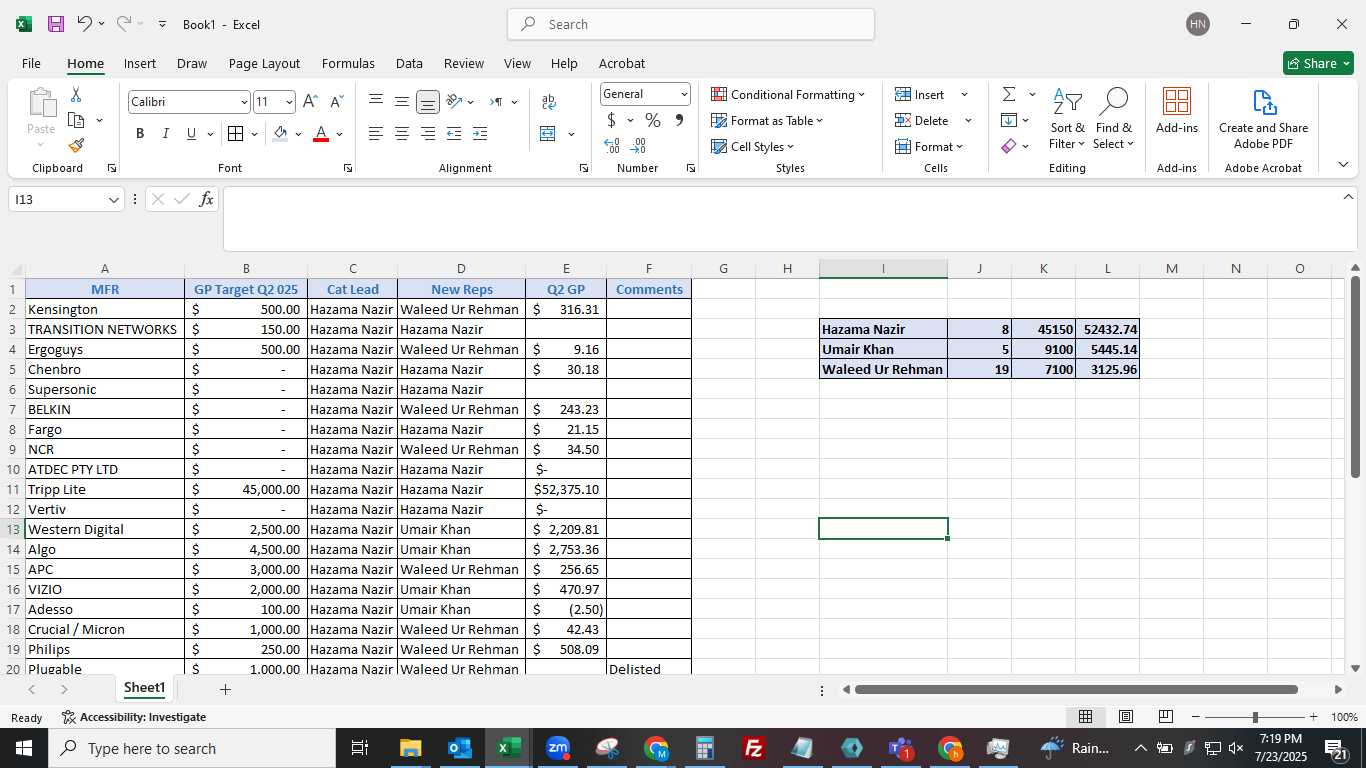
Task: Click the horizontal scrollbar thumb
Action: click(x=1076, y=689)
